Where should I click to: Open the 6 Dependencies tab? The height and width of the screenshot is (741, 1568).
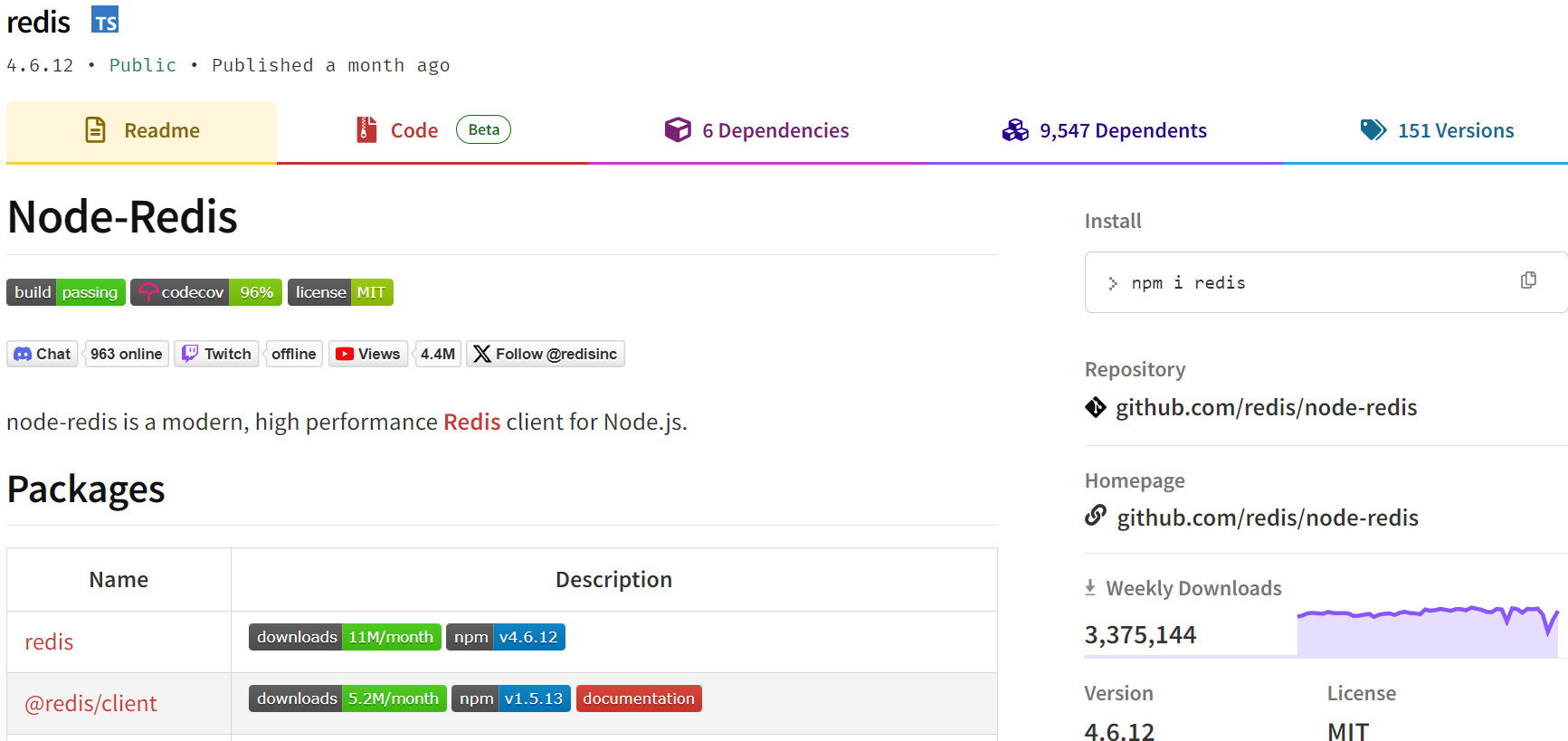[756, 131]
